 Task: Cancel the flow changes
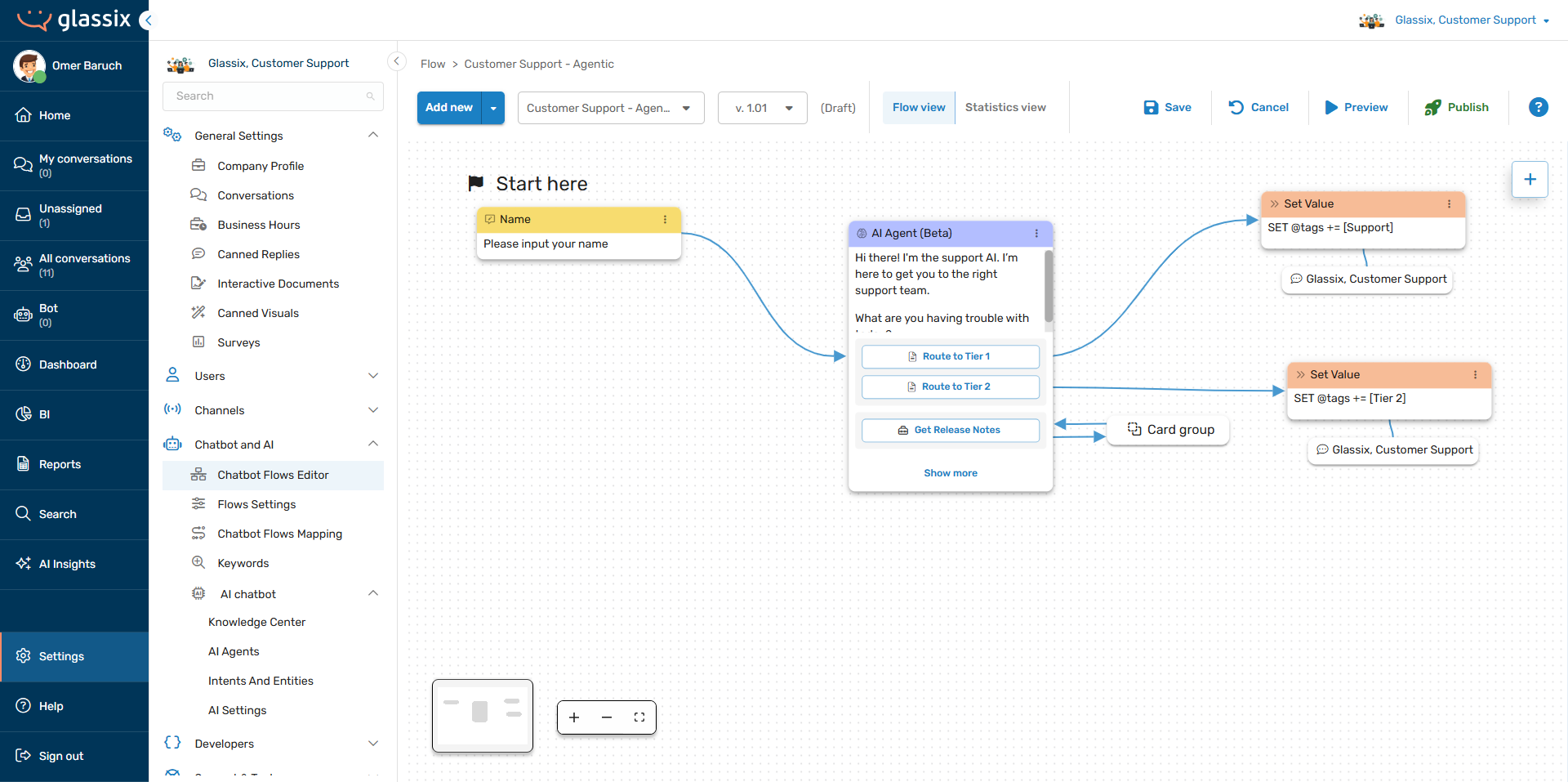coord(1258,107)
